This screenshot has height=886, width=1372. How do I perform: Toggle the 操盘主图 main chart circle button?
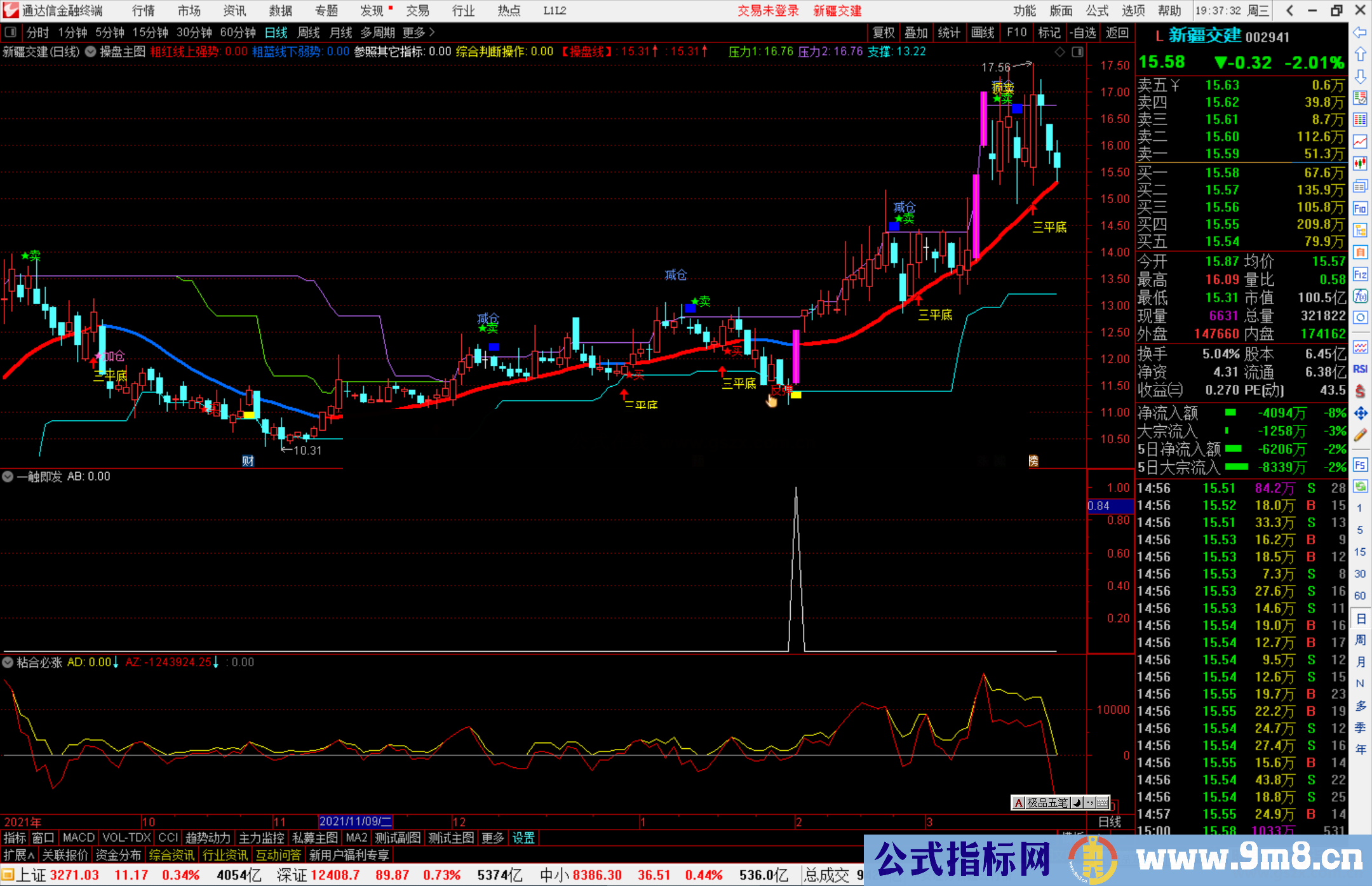[90, 51]
